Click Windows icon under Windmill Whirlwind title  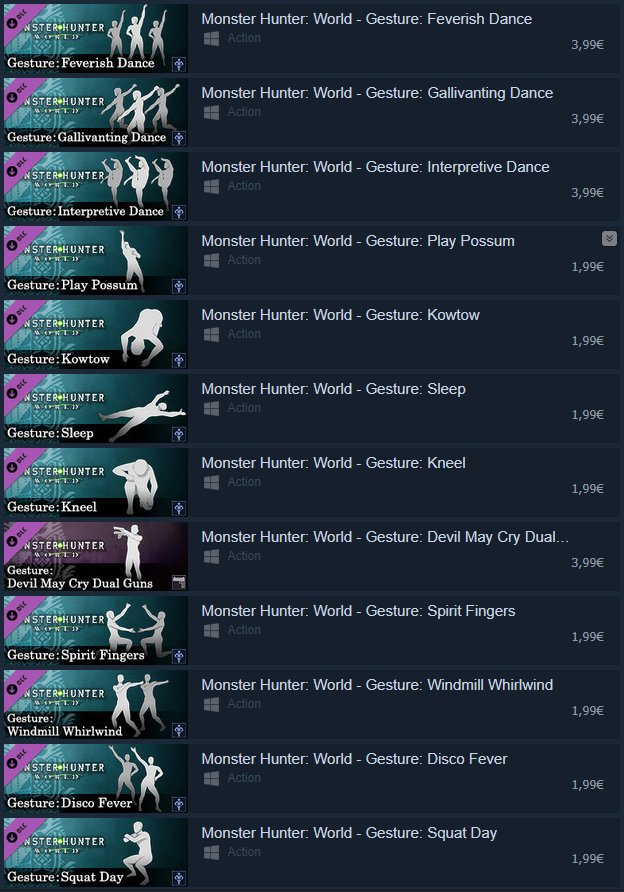pyautogui.click(x=211, y=704)
